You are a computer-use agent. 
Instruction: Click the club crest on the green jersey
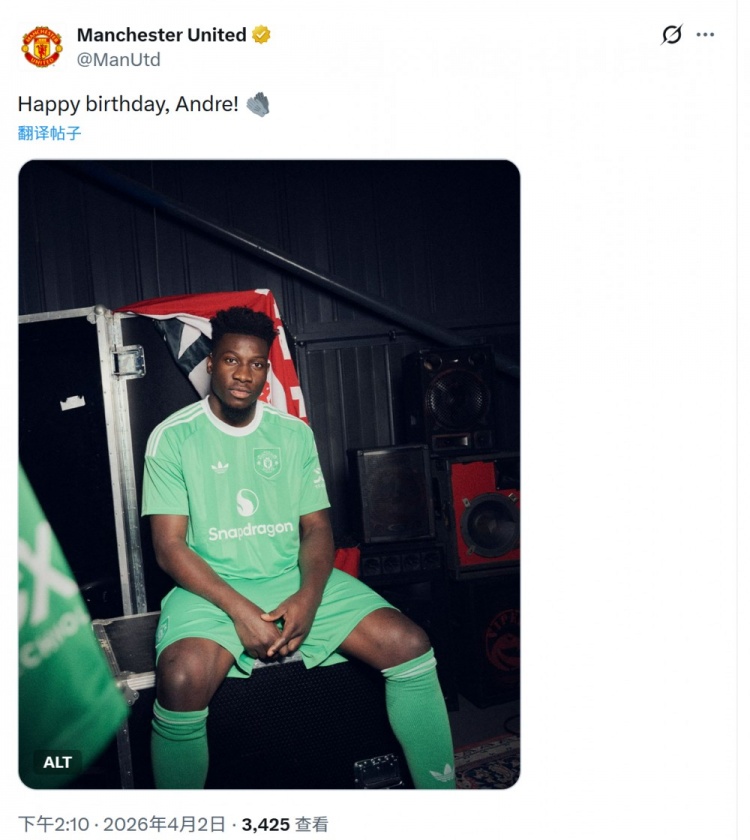click(266, 461)
